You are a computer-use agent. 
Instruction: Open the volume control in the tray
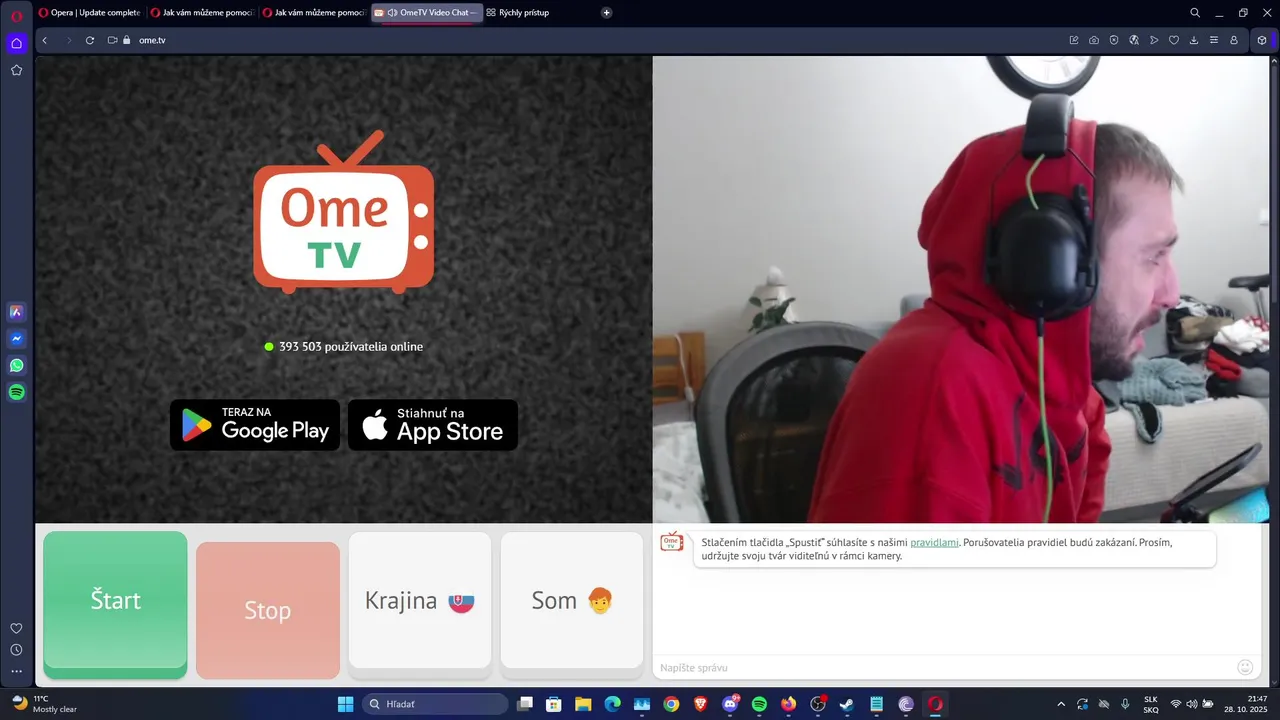point(1192,704)
